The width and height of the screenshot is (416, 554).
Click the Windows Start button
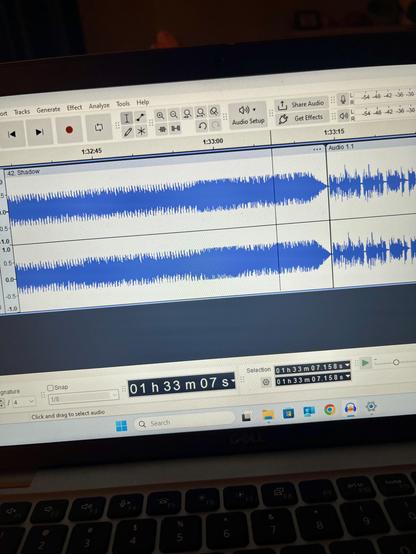[x=121, y=426]
